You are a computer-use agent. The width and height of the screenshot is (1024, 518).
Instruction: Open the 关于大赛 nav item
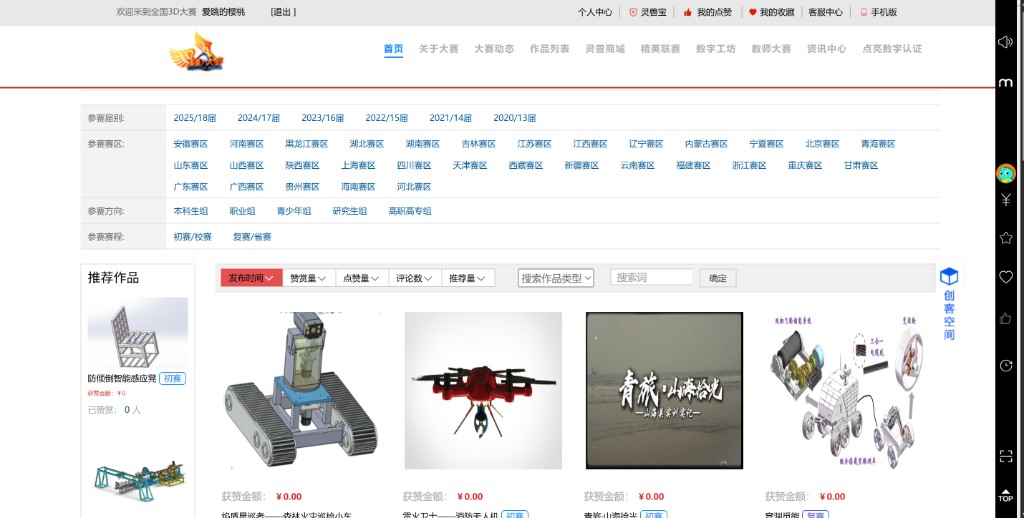438,48
